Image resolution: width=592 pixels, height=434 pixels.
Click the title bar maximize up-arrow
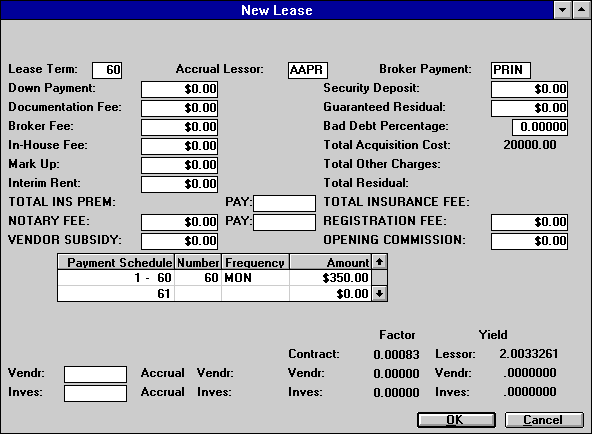coord(581,10)
